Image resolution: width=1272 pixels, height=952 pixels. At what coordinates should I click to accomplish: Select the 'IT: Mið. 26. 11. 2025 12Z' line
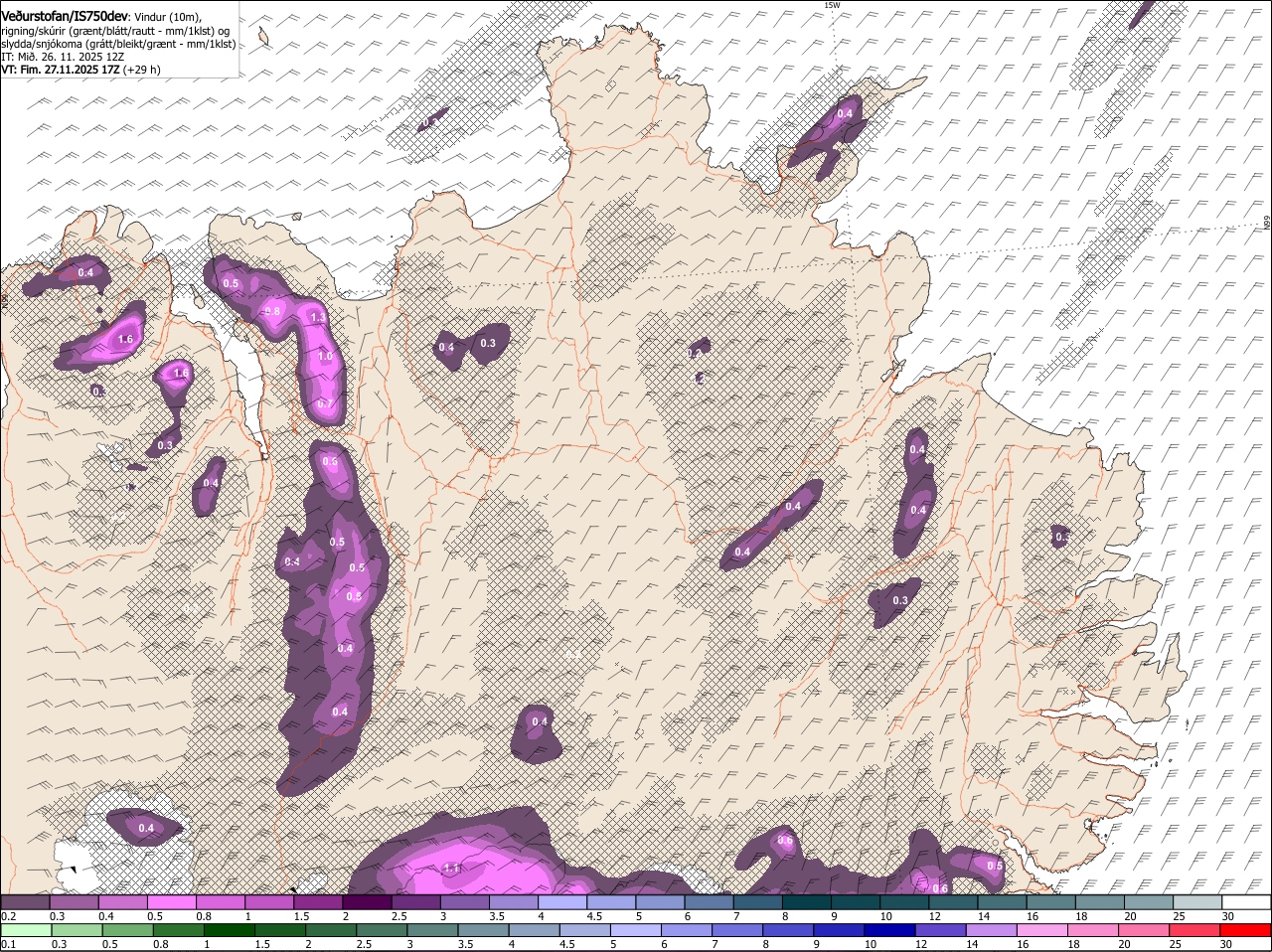(x=62, y=57)
